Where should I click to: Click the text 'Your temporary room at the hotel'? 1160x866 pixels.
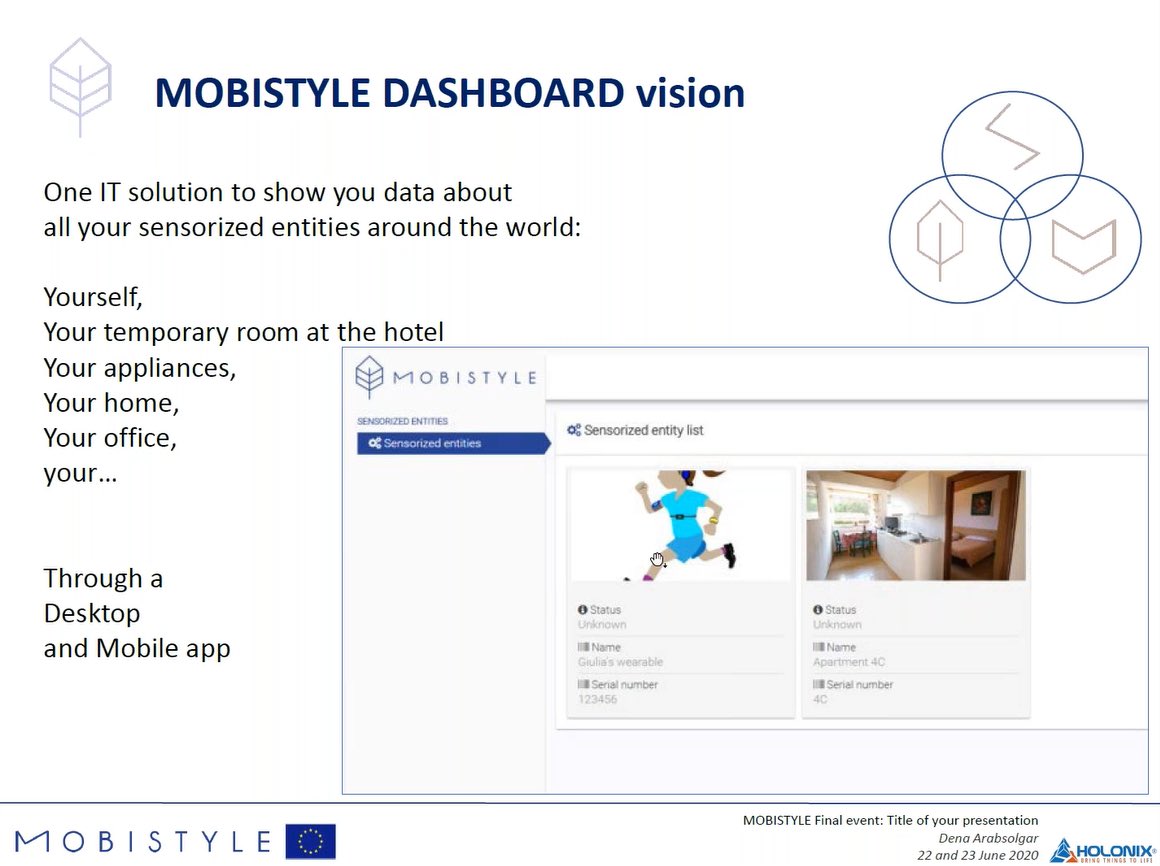(243, 332)
